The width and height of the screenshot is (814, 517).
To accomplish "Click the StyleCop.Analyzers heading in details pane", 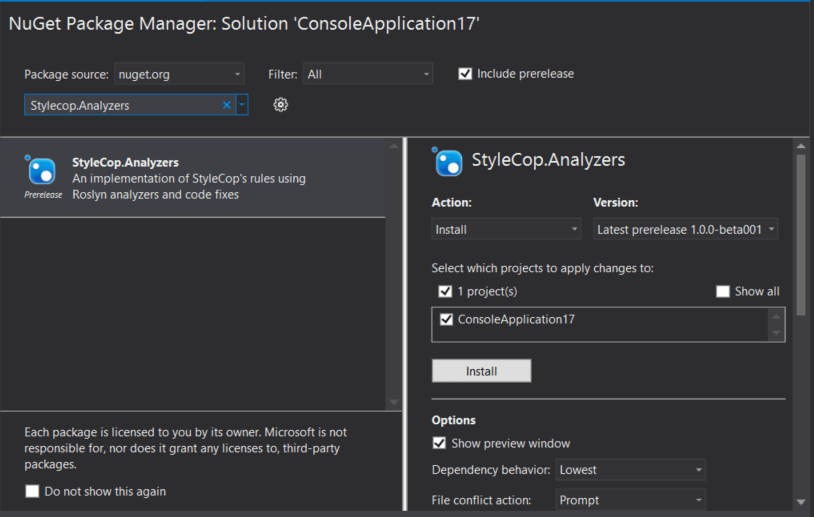I will 548,160.
